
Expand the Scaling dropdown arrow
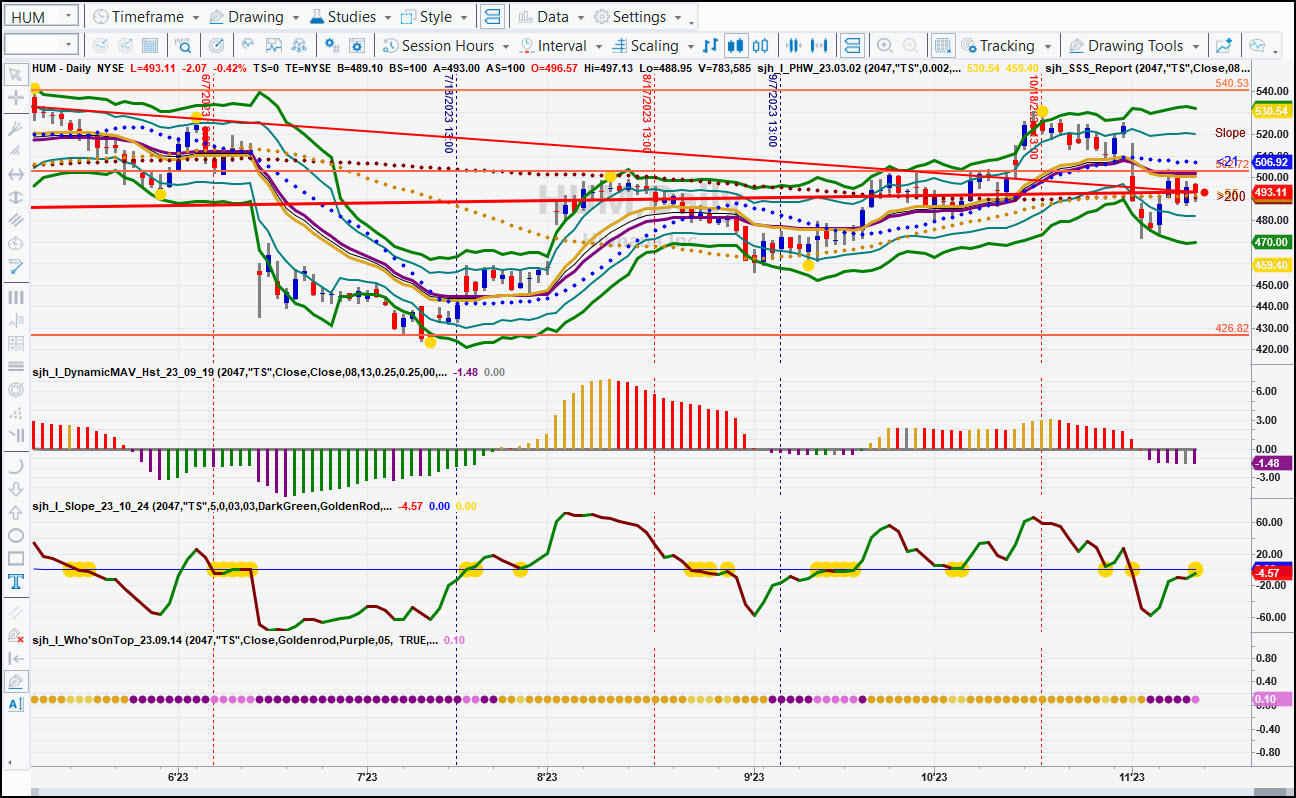[690, 47]
